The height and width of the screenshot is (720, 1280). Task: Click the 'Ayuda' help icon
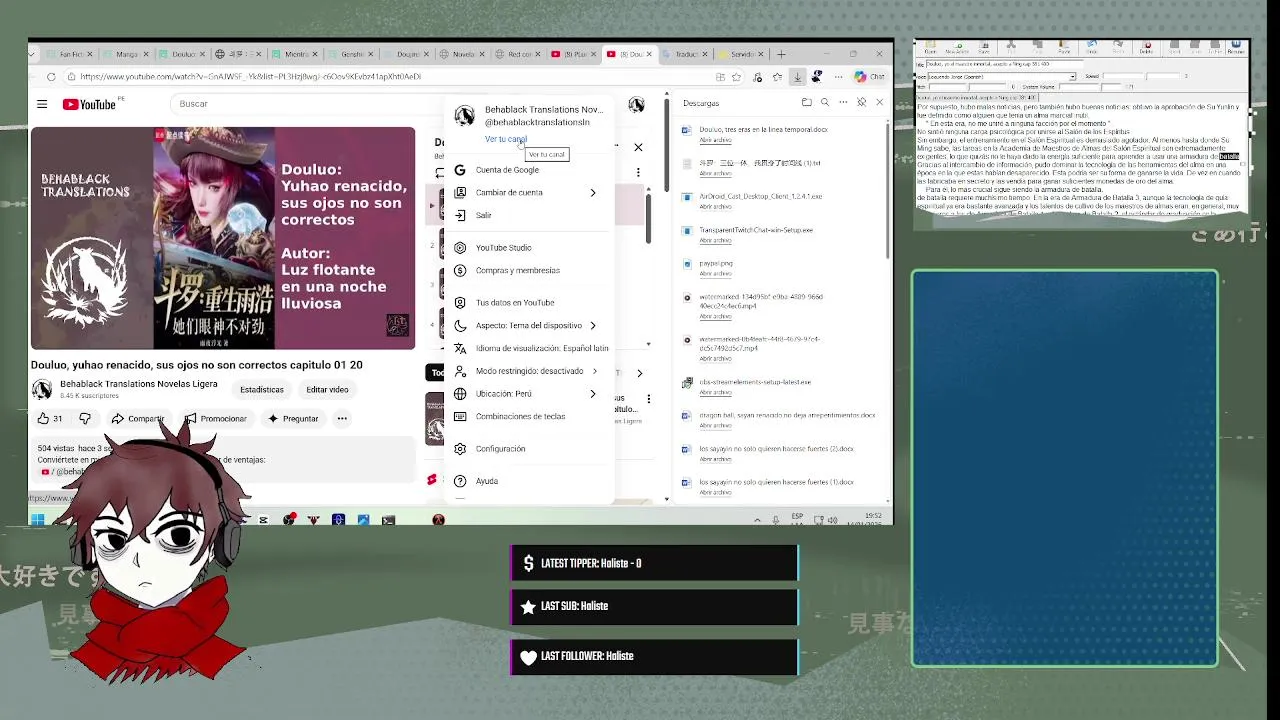click(x=460, y=481)
